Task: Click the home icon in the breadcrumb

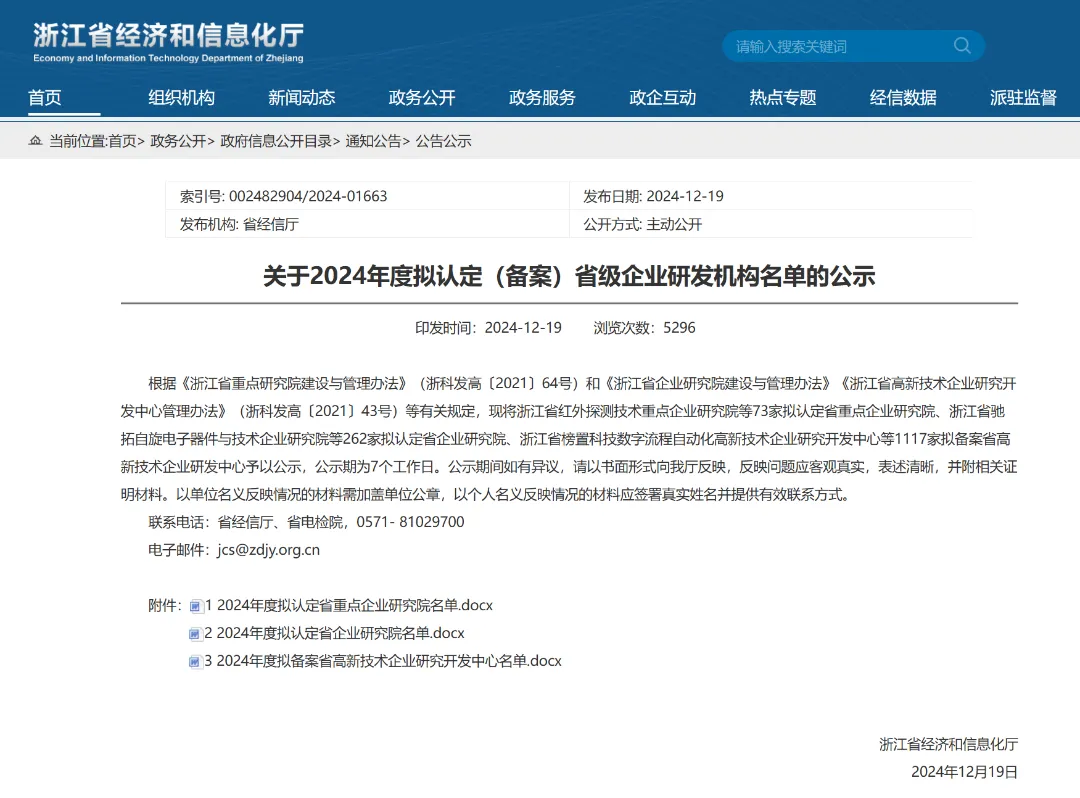Action: (x=35, y=141)
